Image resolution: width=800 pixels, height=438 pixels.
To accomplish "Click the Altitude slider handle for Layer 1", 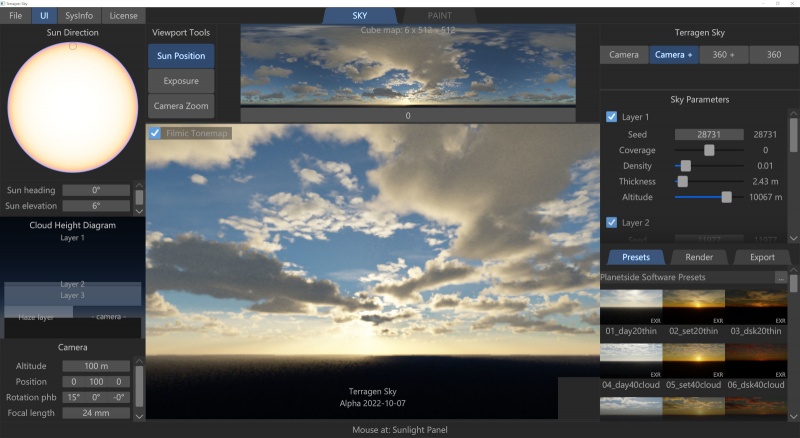I will (727, 197).
